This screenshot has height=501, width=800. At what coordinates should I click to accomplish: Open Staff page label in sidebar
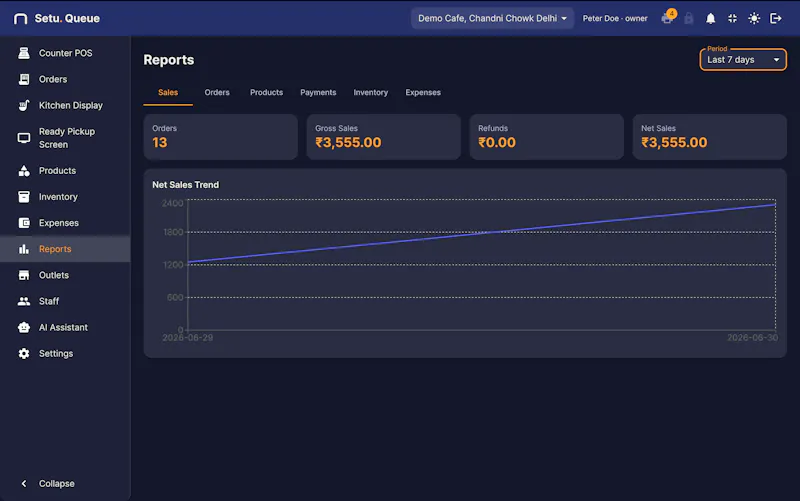coord(49,301)
